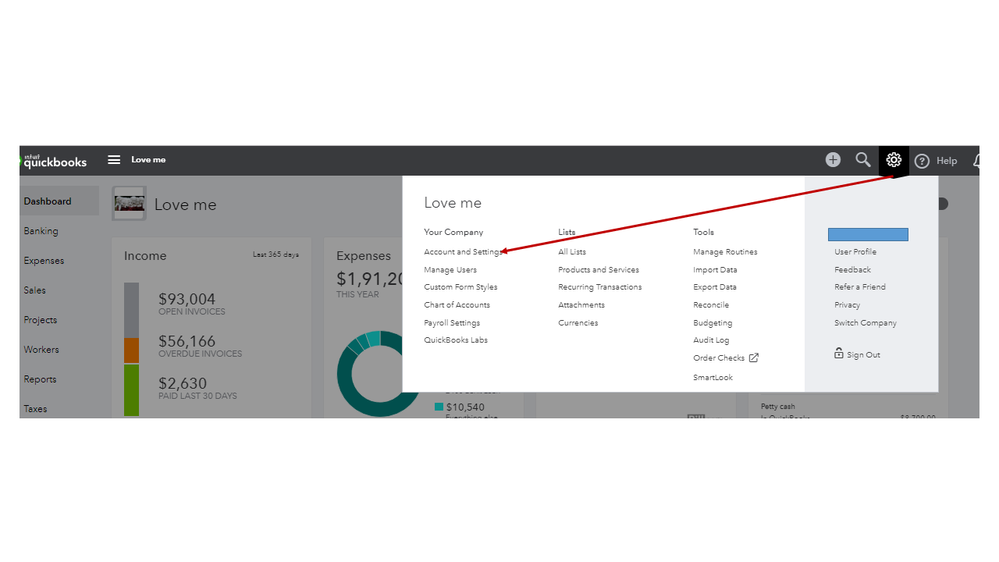999x562 pixels.
Task: Open Workers in the left sidebar
Action: point(41,349)
